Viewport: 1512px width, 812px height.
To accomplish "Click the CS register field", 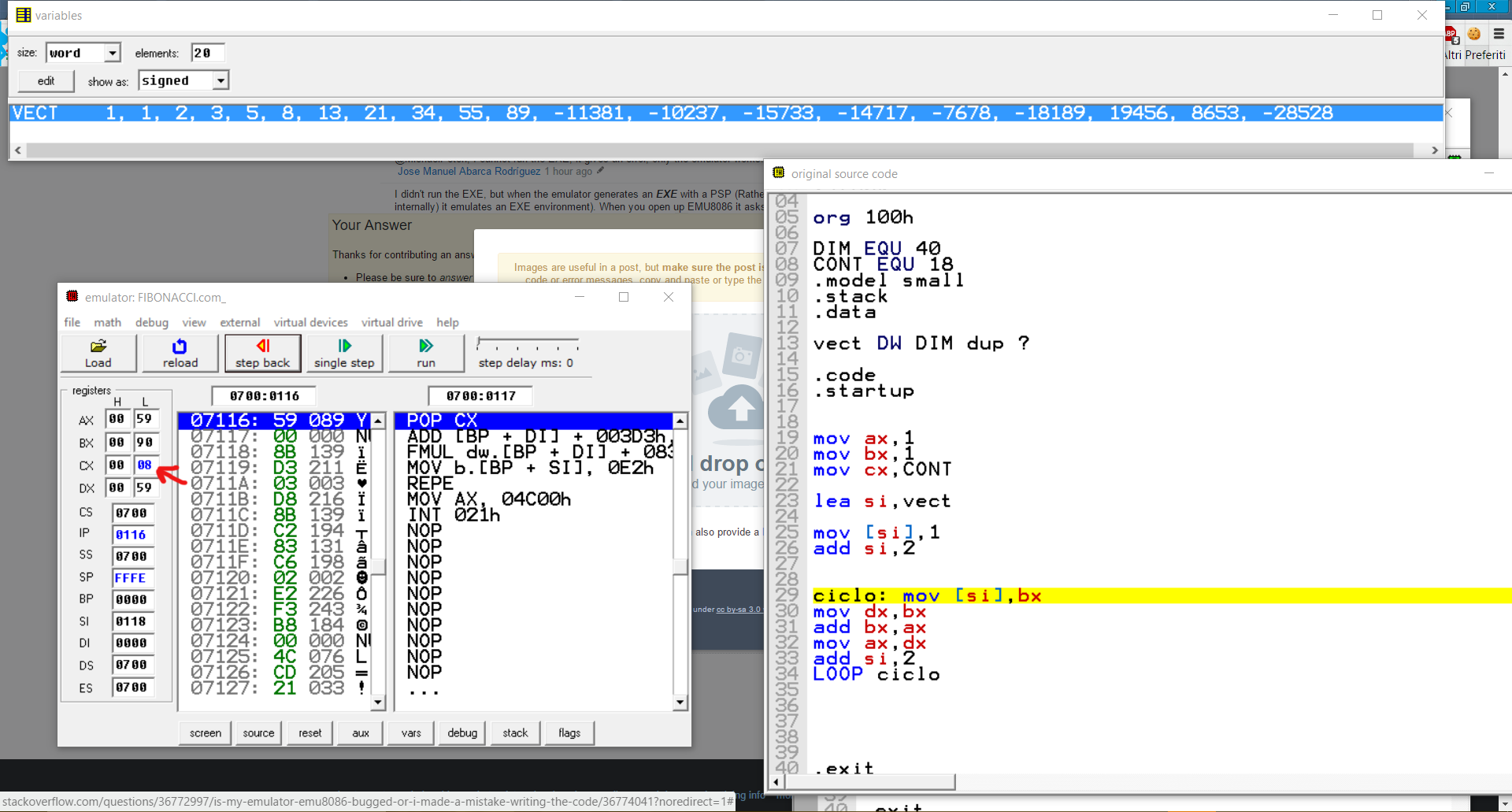I will (132, 513).
